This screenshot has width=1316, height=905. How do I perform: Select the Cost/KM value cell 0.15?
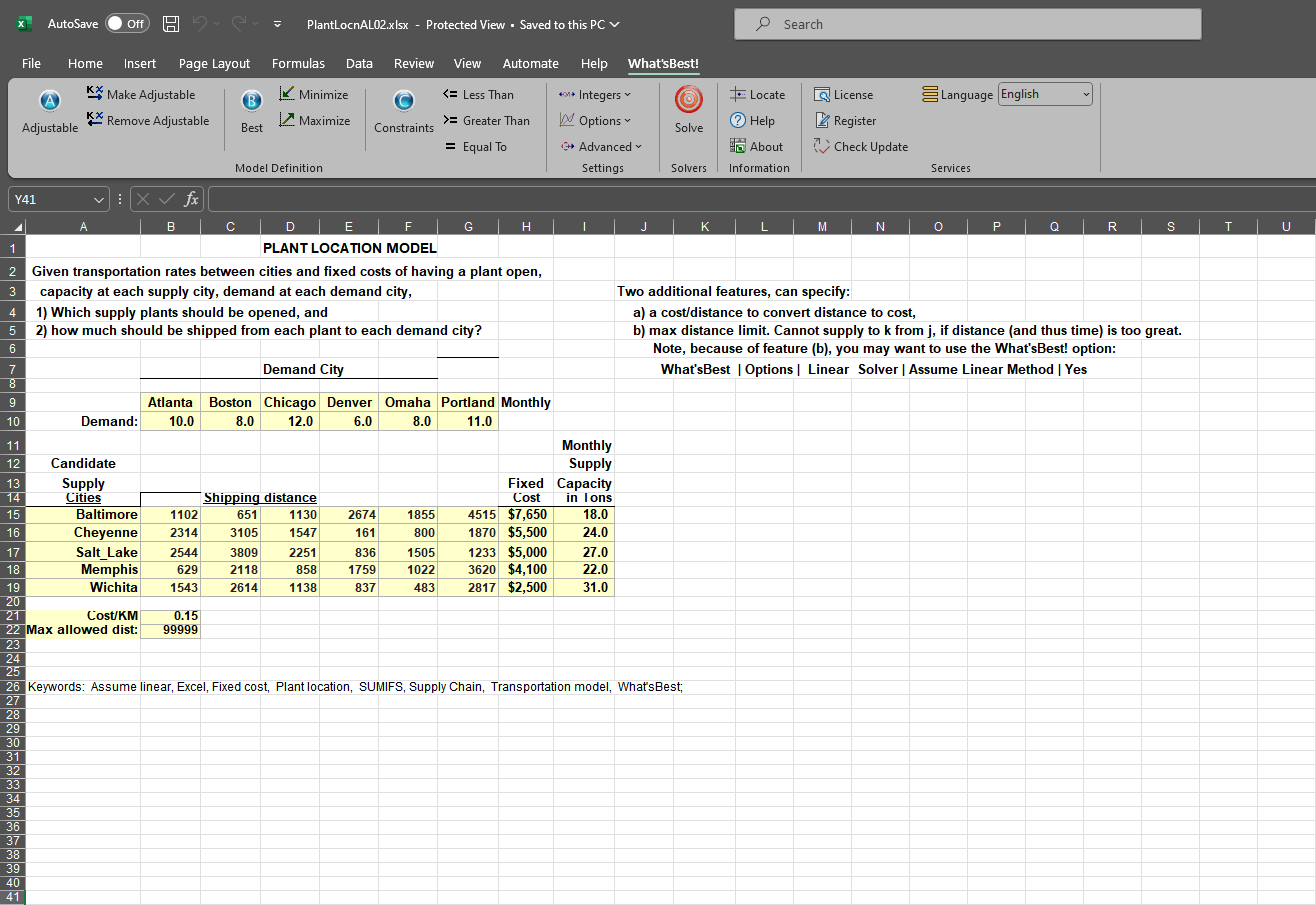tap(171, 615)
